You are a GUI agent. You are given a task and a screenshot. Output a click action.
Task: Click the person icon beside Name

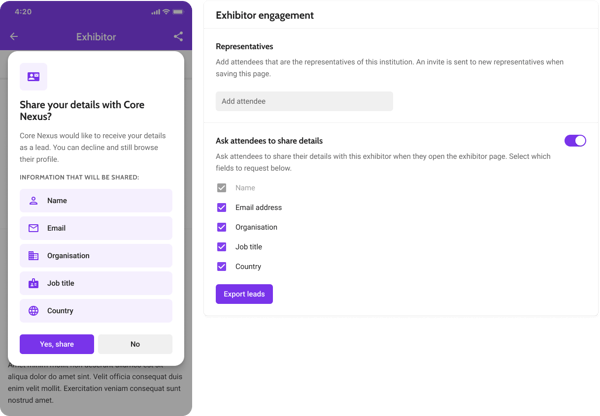33,201
